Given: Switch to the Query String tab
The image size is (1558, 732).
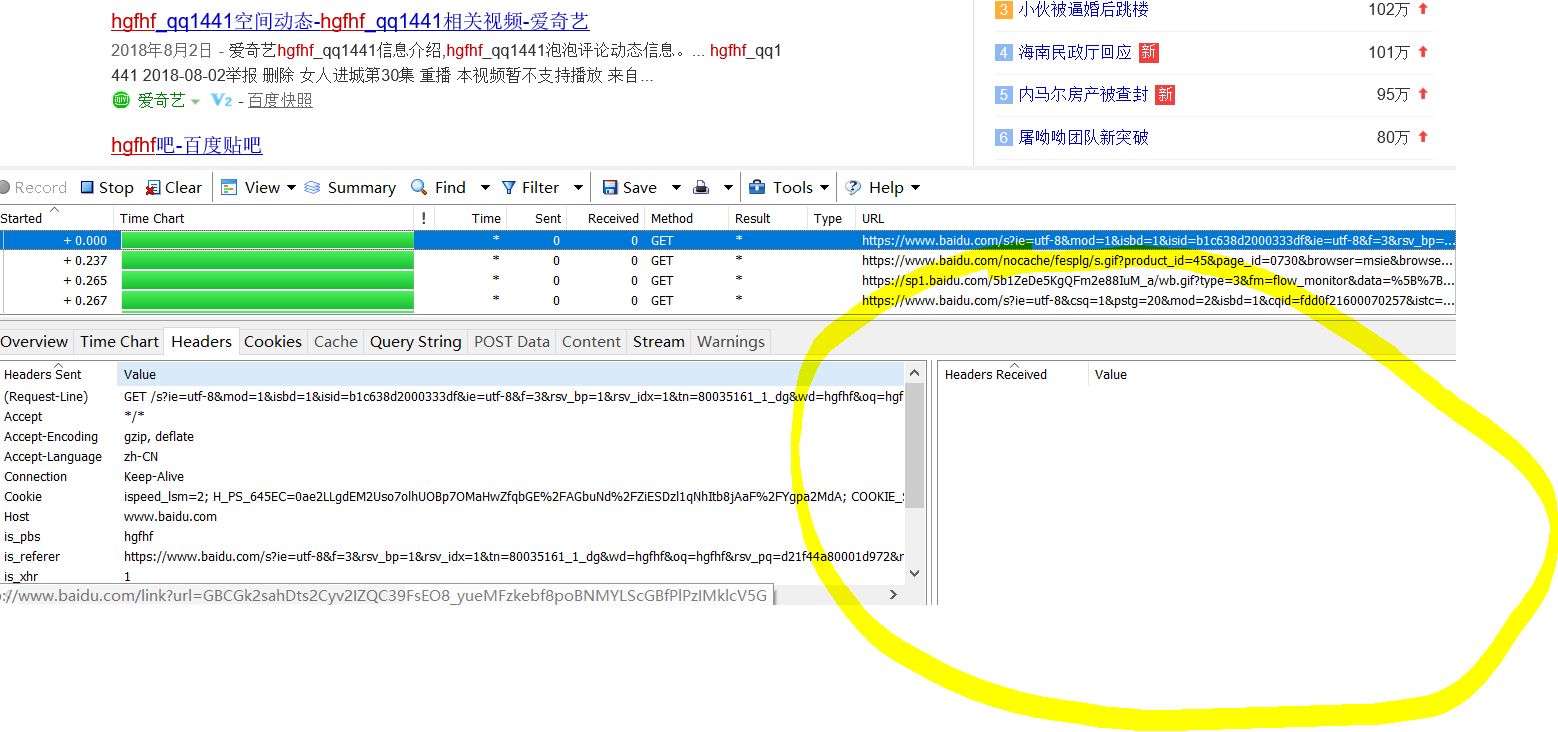Looking at the screenshot, I should pos(415,341).
